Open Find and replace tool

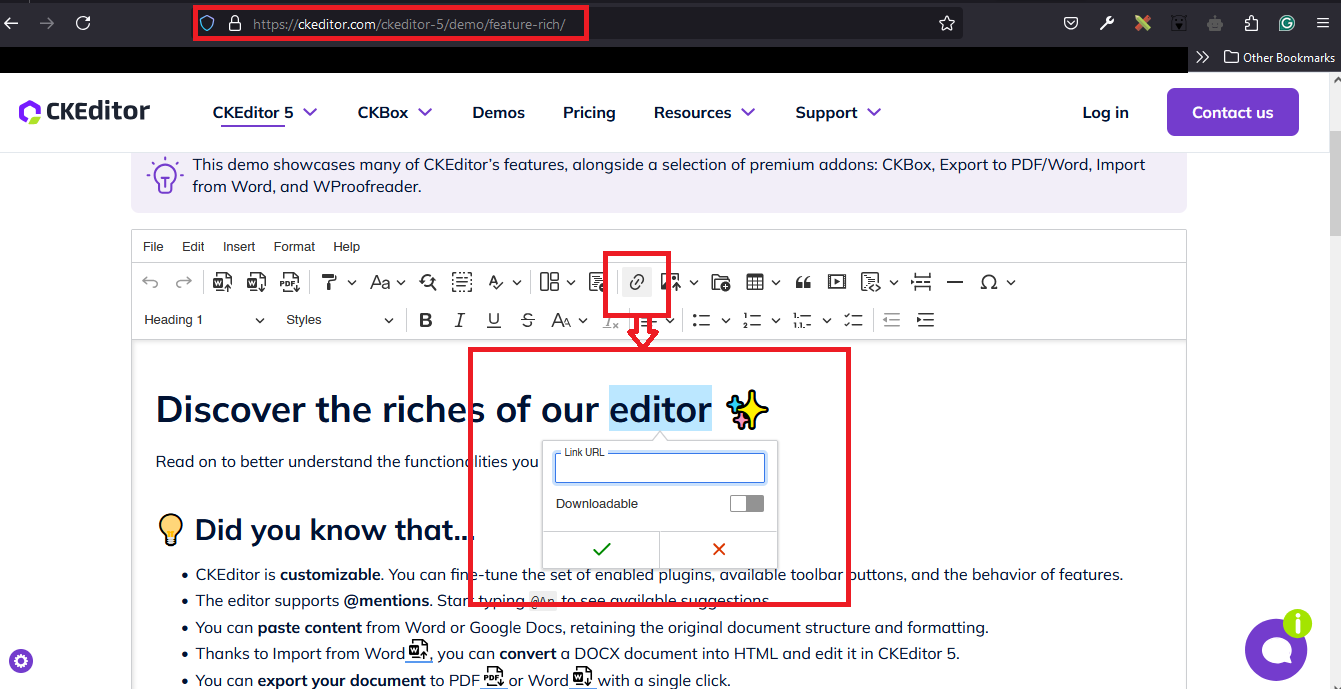pos(428,283)
